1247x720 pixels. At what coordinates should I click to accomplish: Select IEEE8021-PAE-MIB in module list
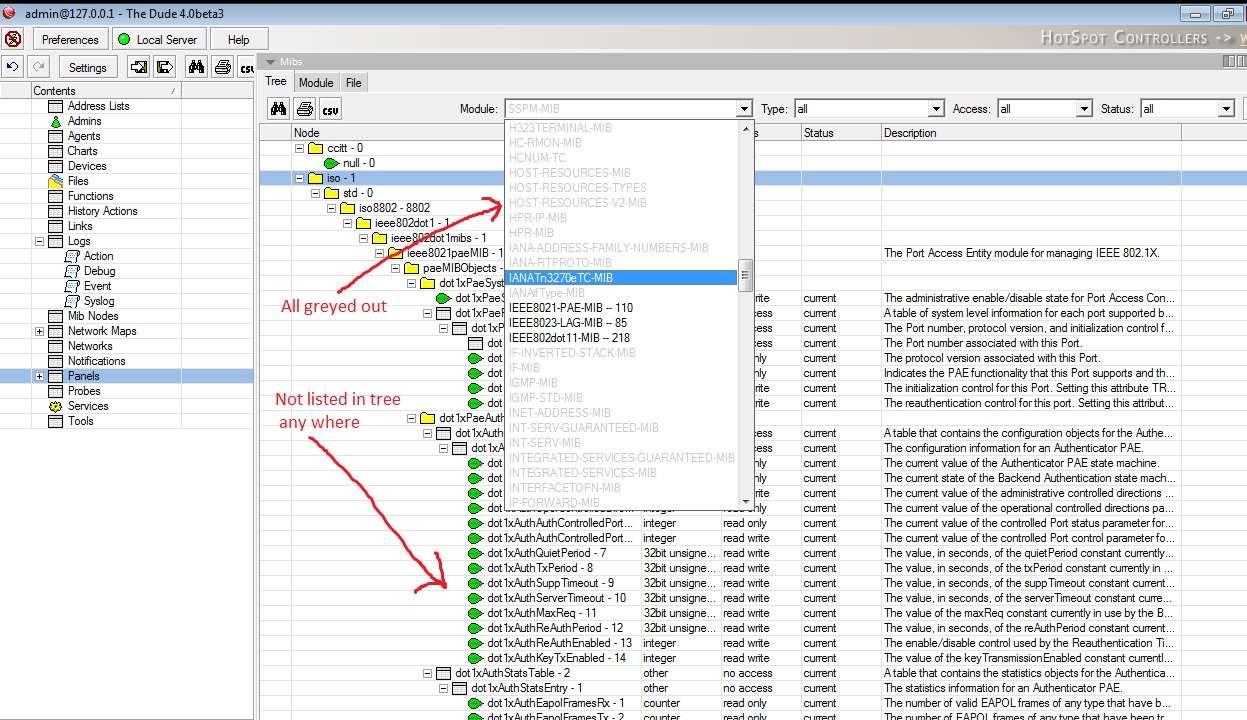(571, 308)
